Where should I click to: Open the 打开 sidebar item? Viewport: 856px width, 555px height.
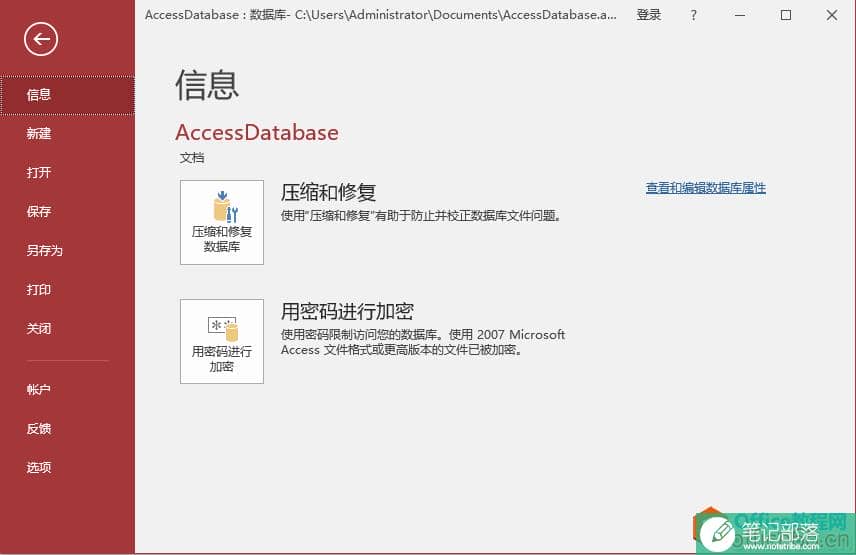click(x=67, y=172)
